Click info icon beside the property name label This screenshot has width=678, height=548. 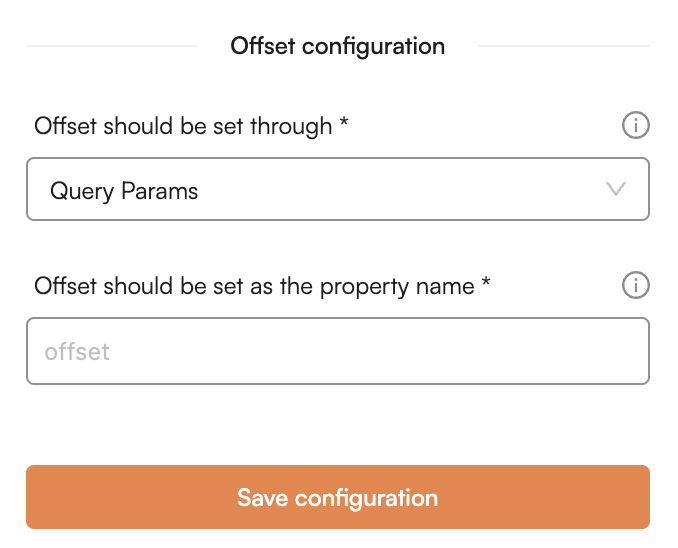pyautogui.click(x=636, y=286)
